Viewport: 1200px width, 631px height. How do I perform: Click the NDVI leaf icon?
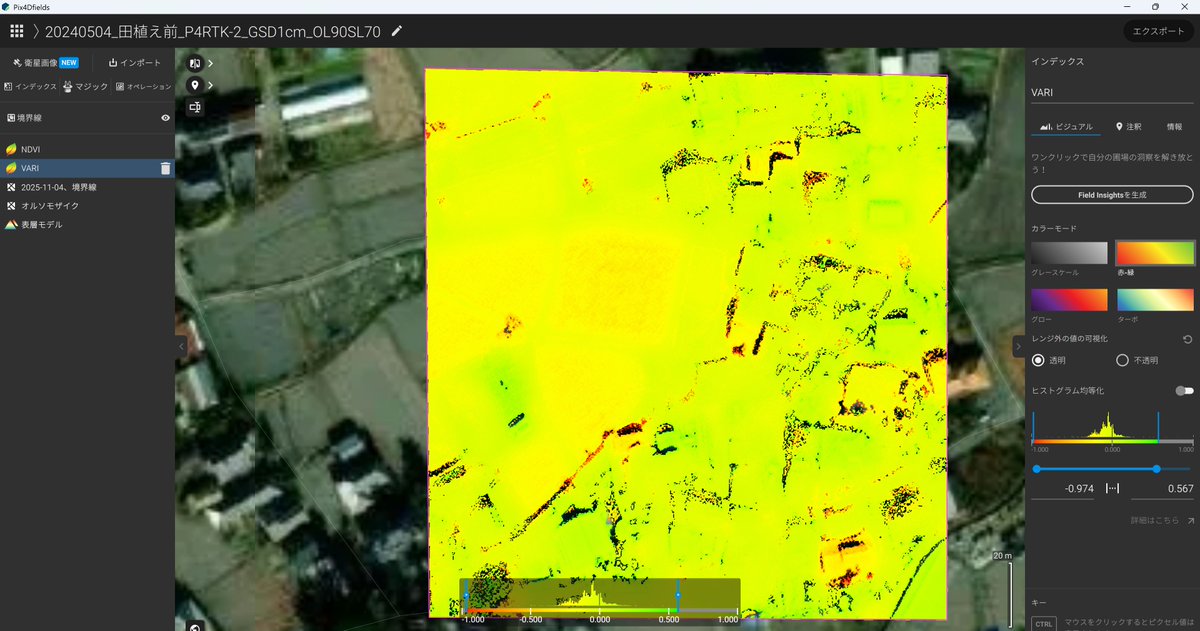[x=11, y=149]
